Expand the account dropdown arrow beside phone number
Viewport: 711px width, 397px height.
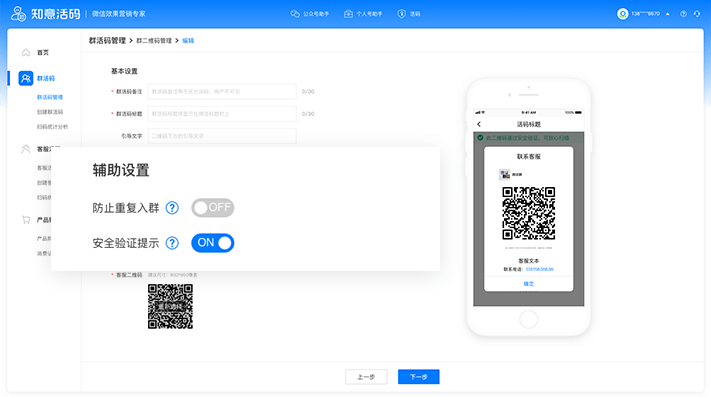click(x=667, y=14)
